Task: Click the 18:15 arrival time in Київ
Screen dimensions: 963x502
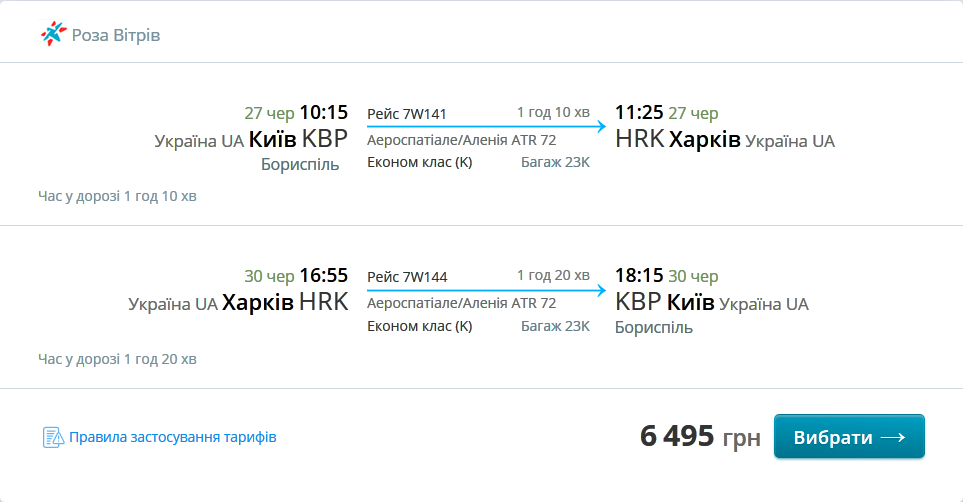Action: (x=639, y=275)
